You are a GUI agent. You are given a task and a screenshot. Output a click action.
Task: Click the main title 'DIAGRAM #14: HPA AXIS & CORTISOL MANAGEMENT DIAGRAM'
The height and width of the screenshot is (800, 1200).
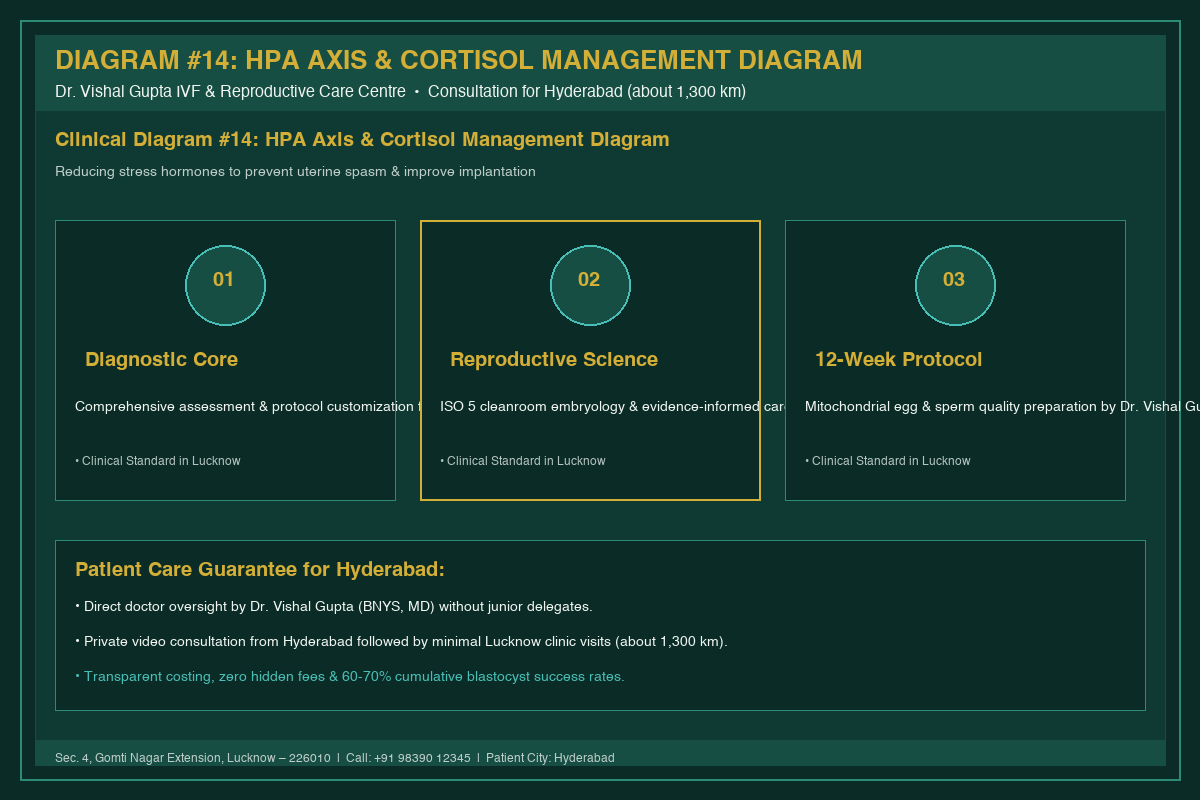point(458,60)
